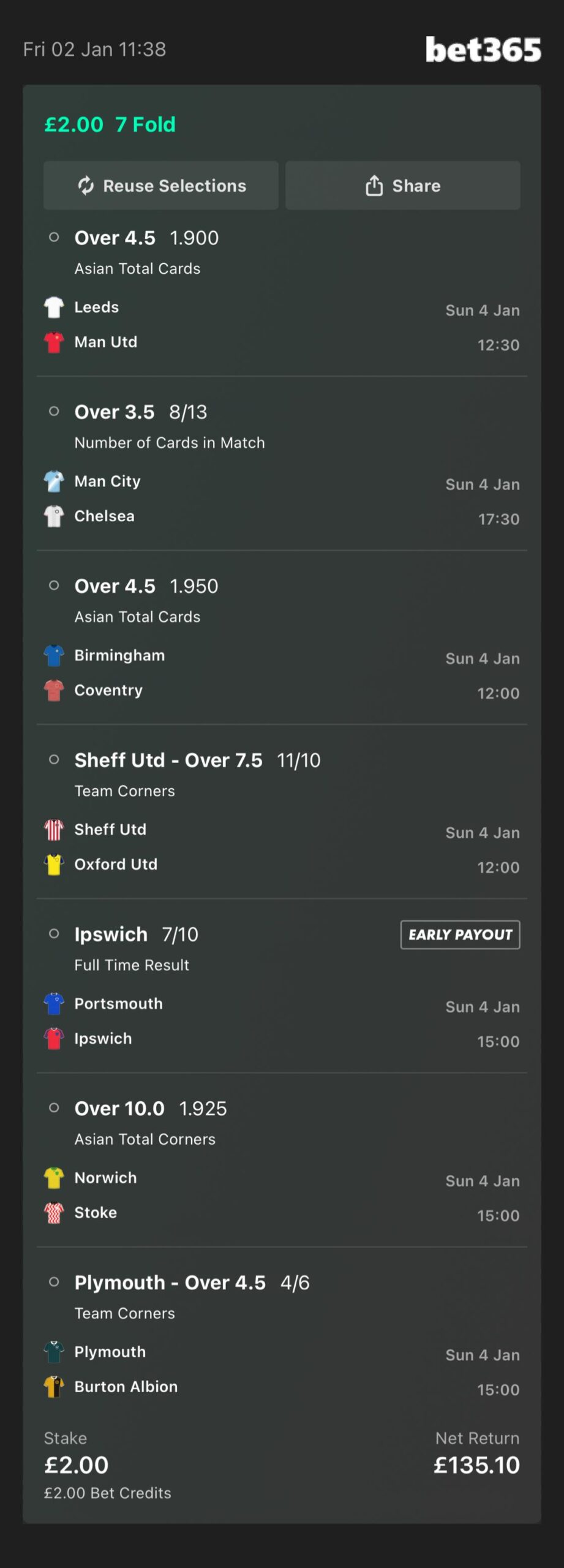This screenshot has height=1568, width=564.
Task: Tap the Share upload icon
Action: tap(374, 186)
